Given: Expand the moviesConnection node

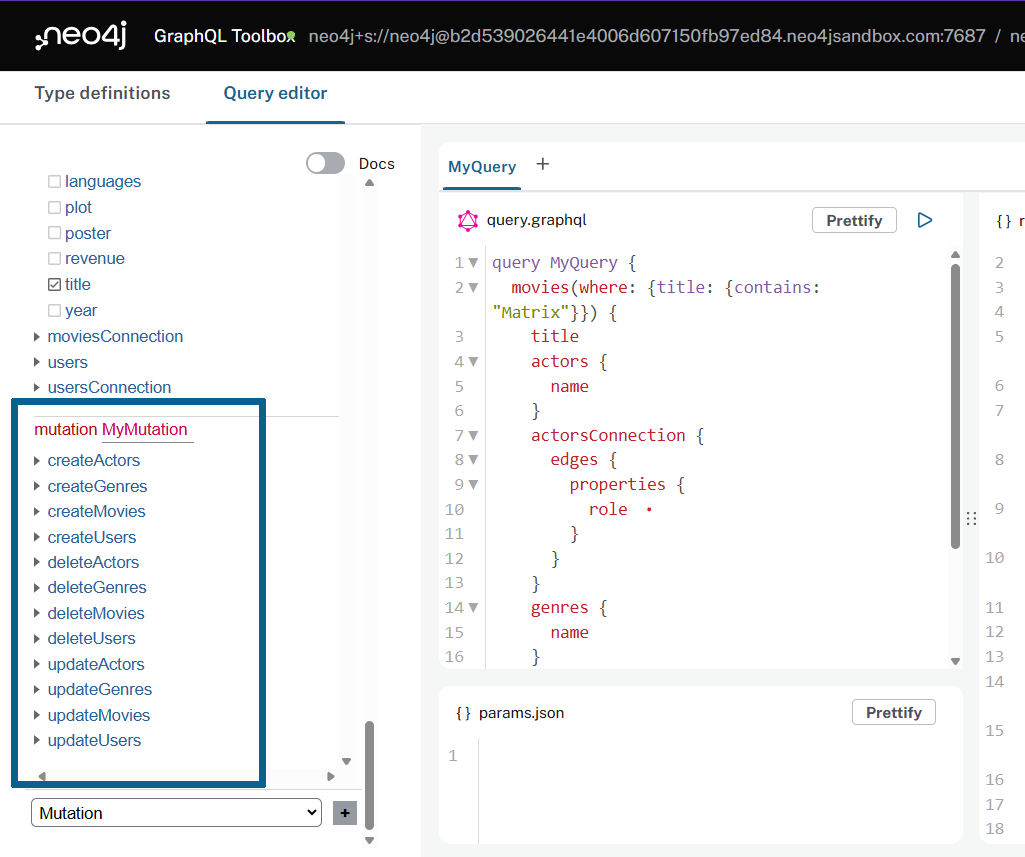Looking at the screenshot, I should pos(37,337).
